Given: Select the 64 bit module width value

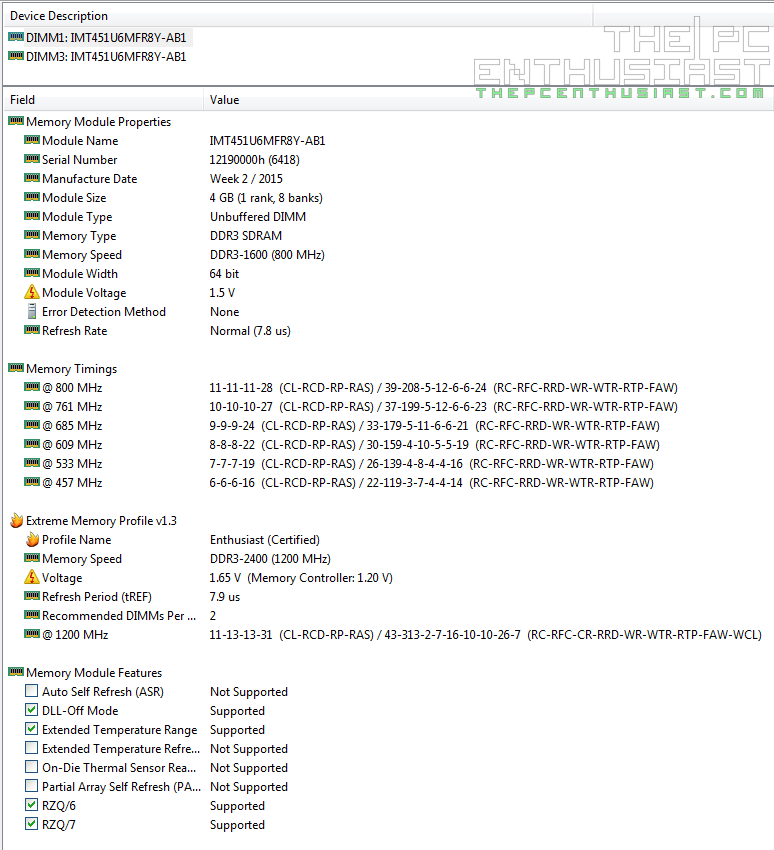Looking at the screenshot, I should [224, 274].
